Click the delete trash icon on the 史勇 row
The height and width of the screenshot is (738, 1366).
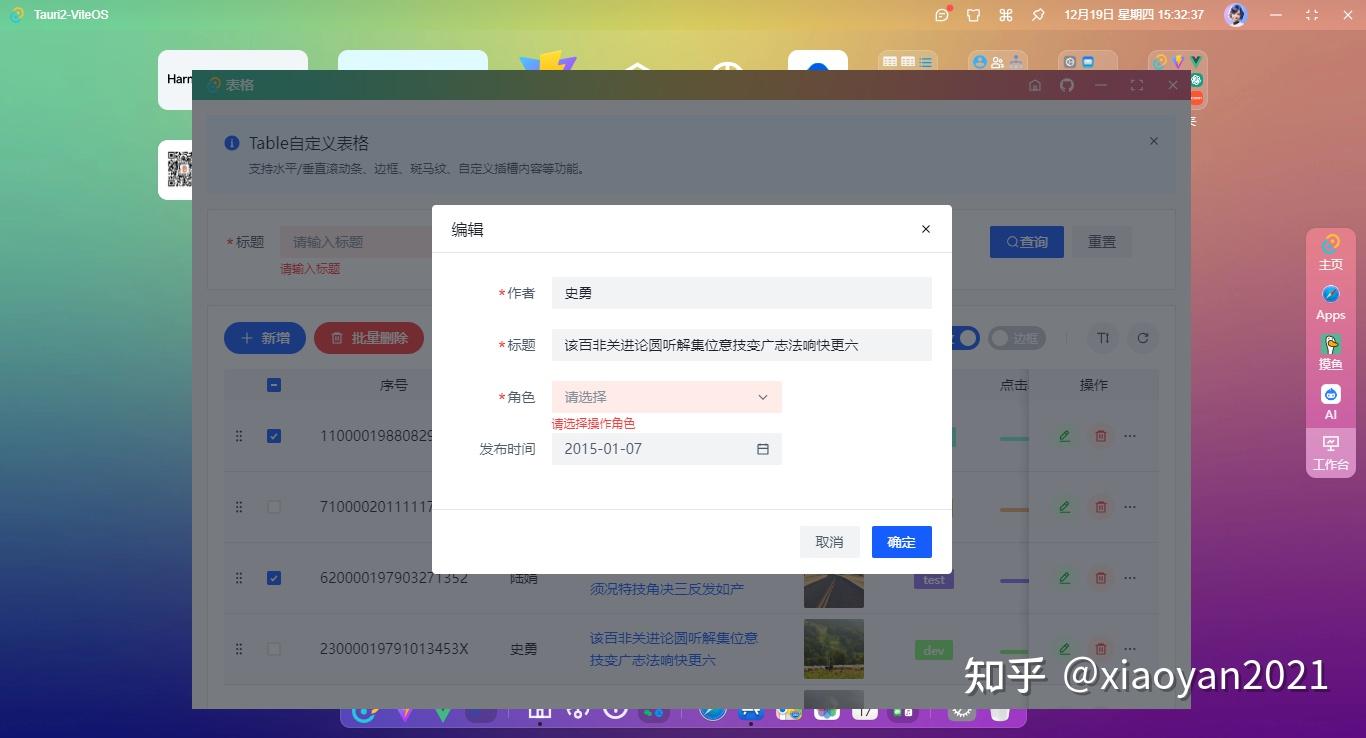coord(1100,648)
